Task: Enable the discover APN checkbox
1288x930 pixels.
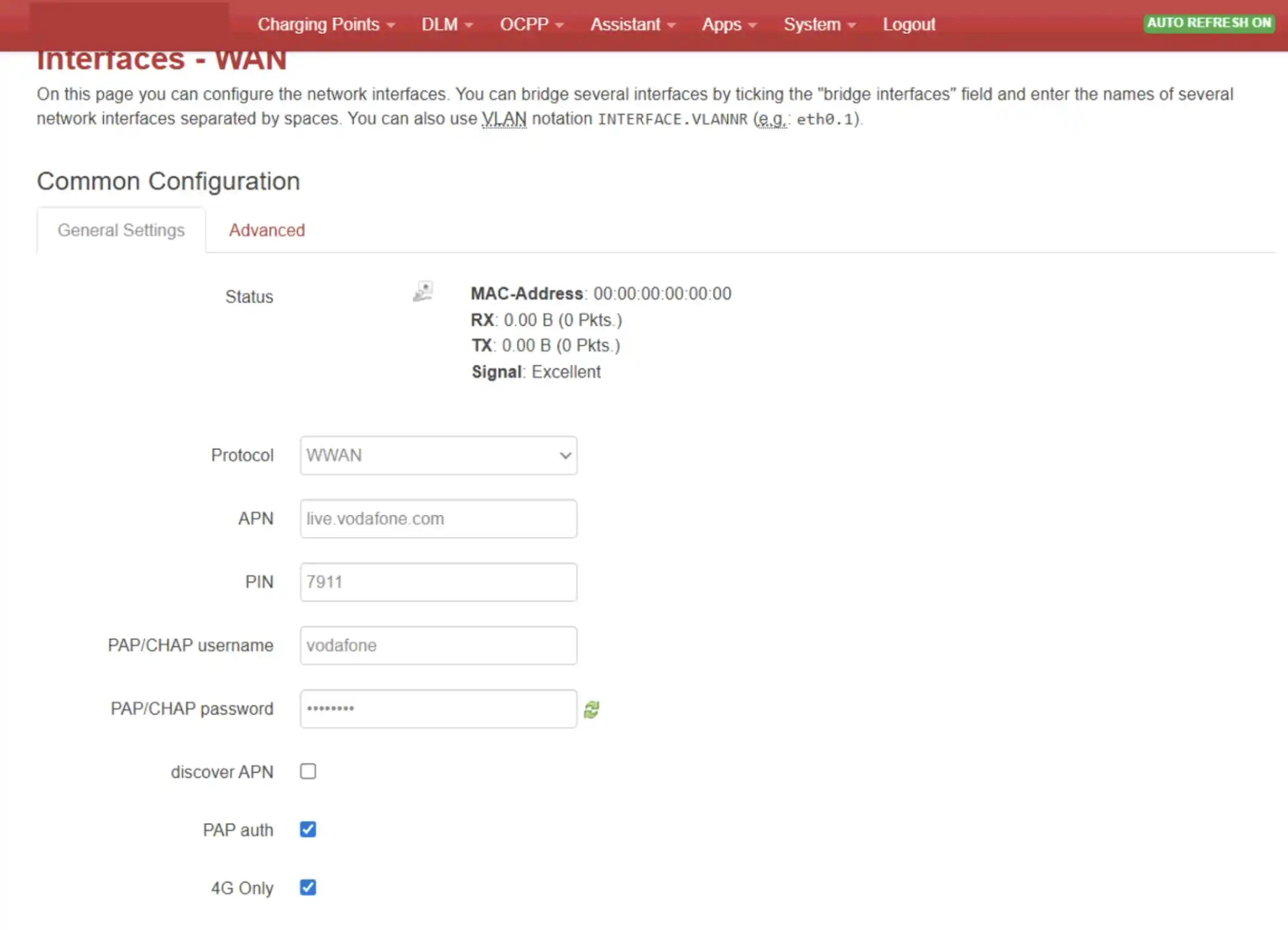Action: 308,772
